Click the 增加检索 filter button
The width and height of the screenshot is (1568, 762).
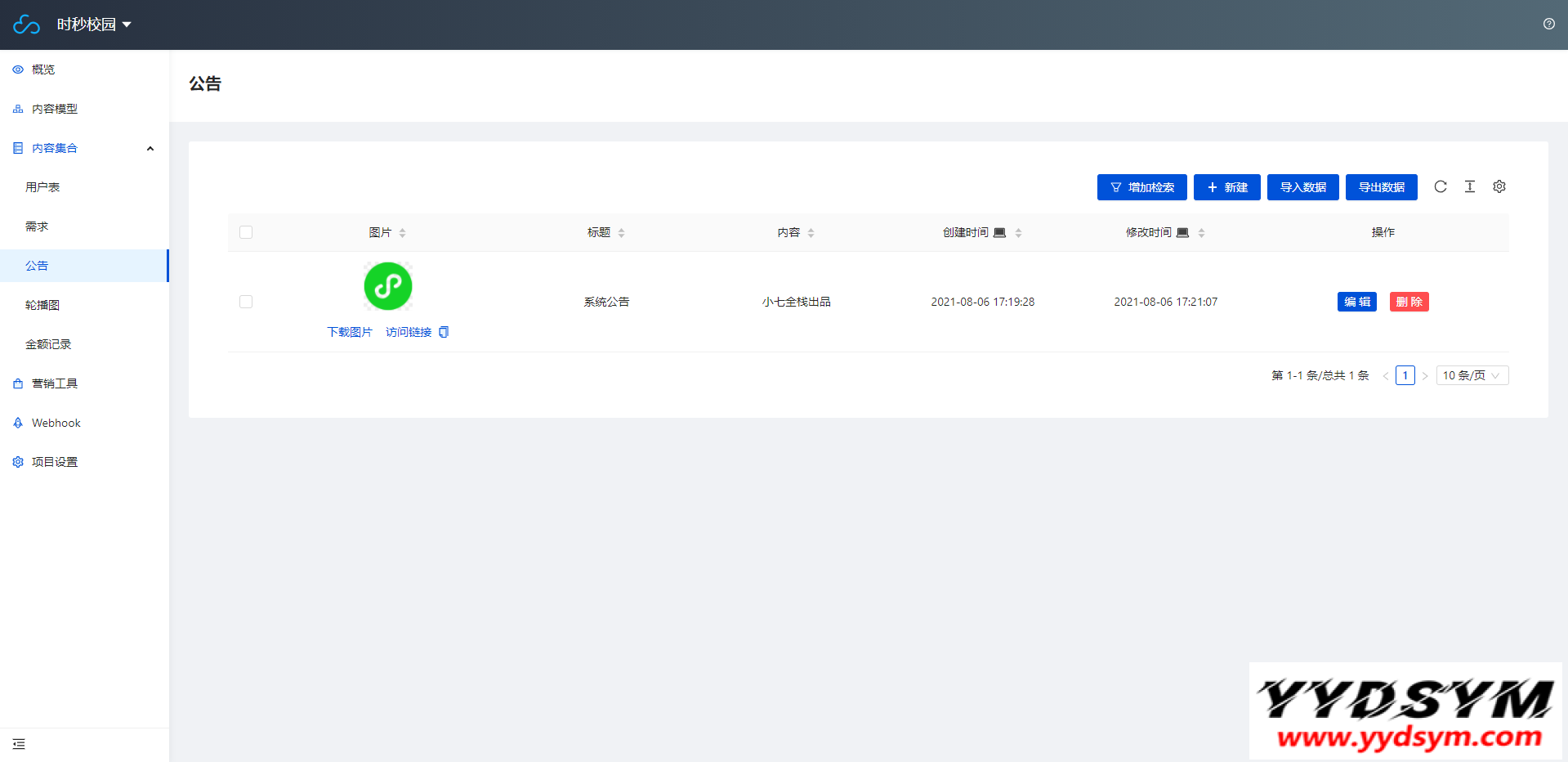(1141, 187)
